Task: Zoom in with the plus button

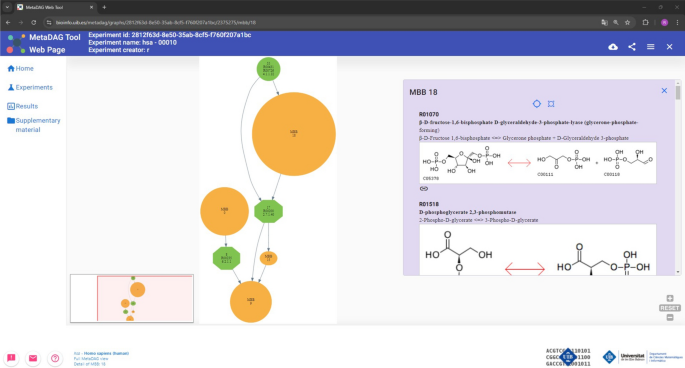Action: [x=670, y=298]
